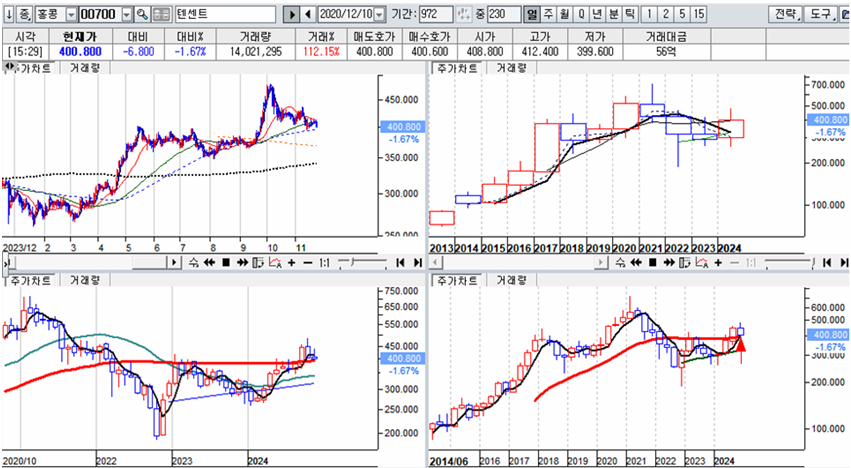
Task: Choose the 1 interval button
Action: pos(649,14)
